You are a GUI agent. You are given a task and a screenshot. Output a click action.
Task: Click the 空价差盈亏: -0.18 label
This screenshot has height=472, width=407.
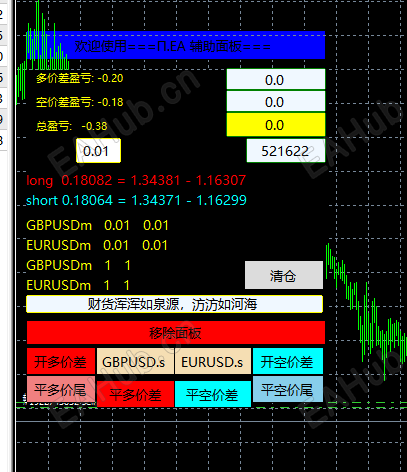coord(80,102)
